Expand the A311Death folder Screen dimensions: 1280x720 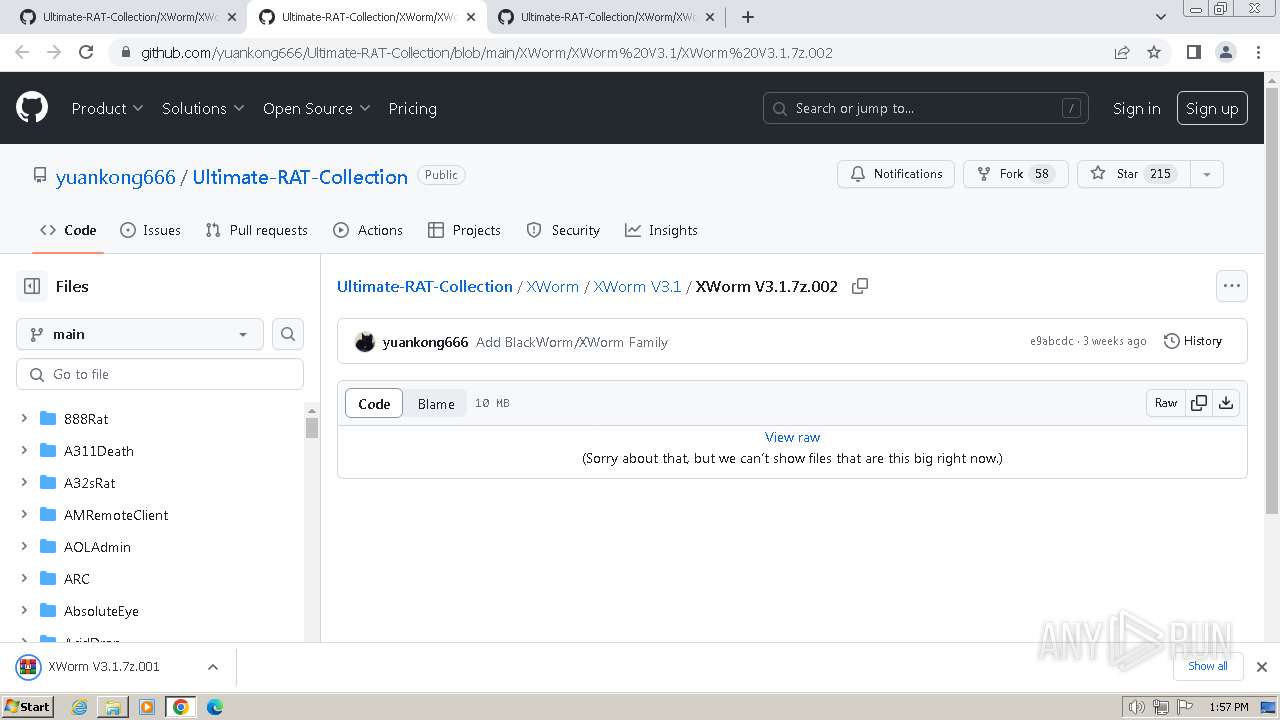(x=24, y=451)
